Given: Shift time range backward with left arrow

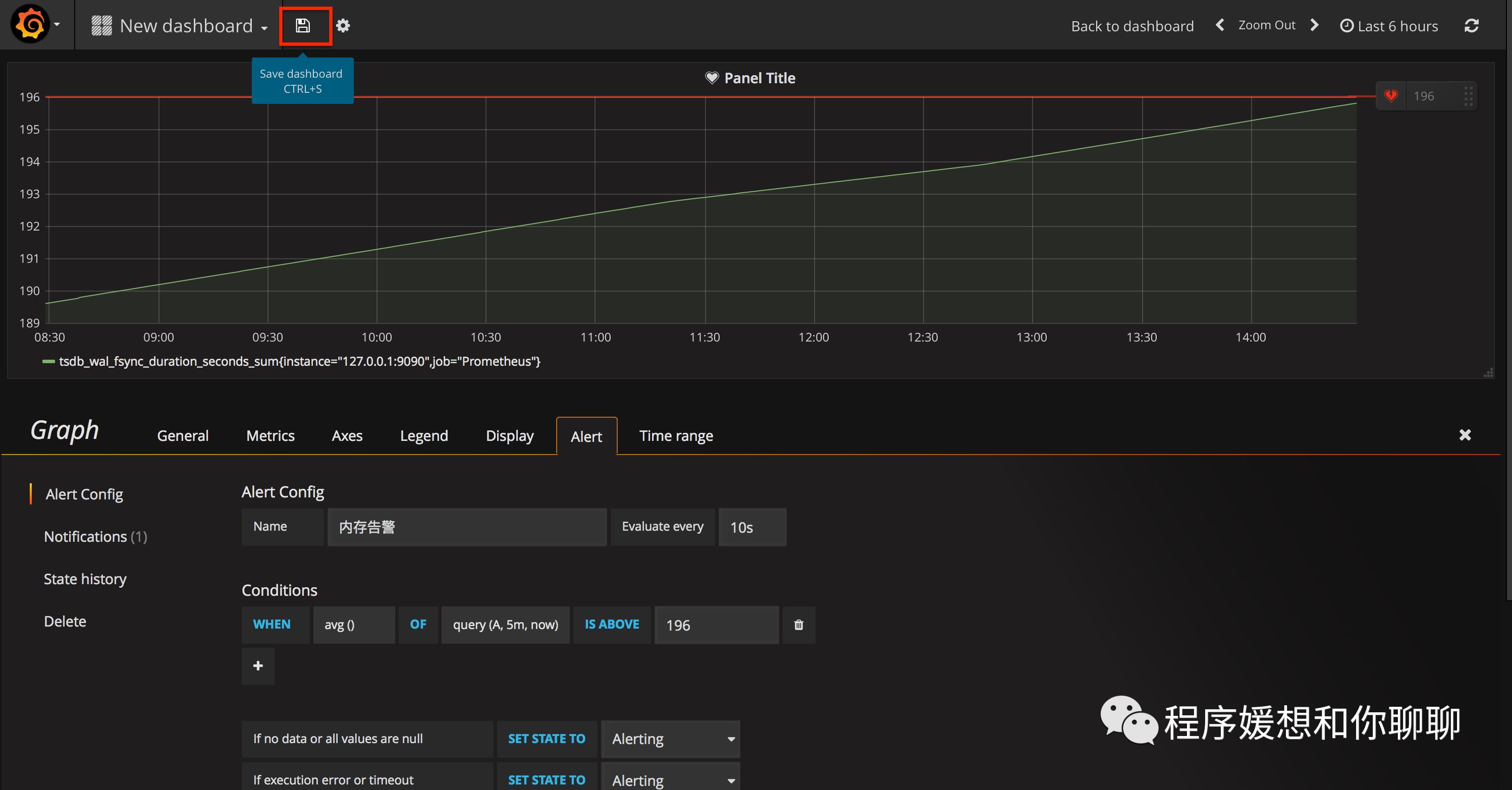Looking at the screenshot, I should click(1220, 25).
